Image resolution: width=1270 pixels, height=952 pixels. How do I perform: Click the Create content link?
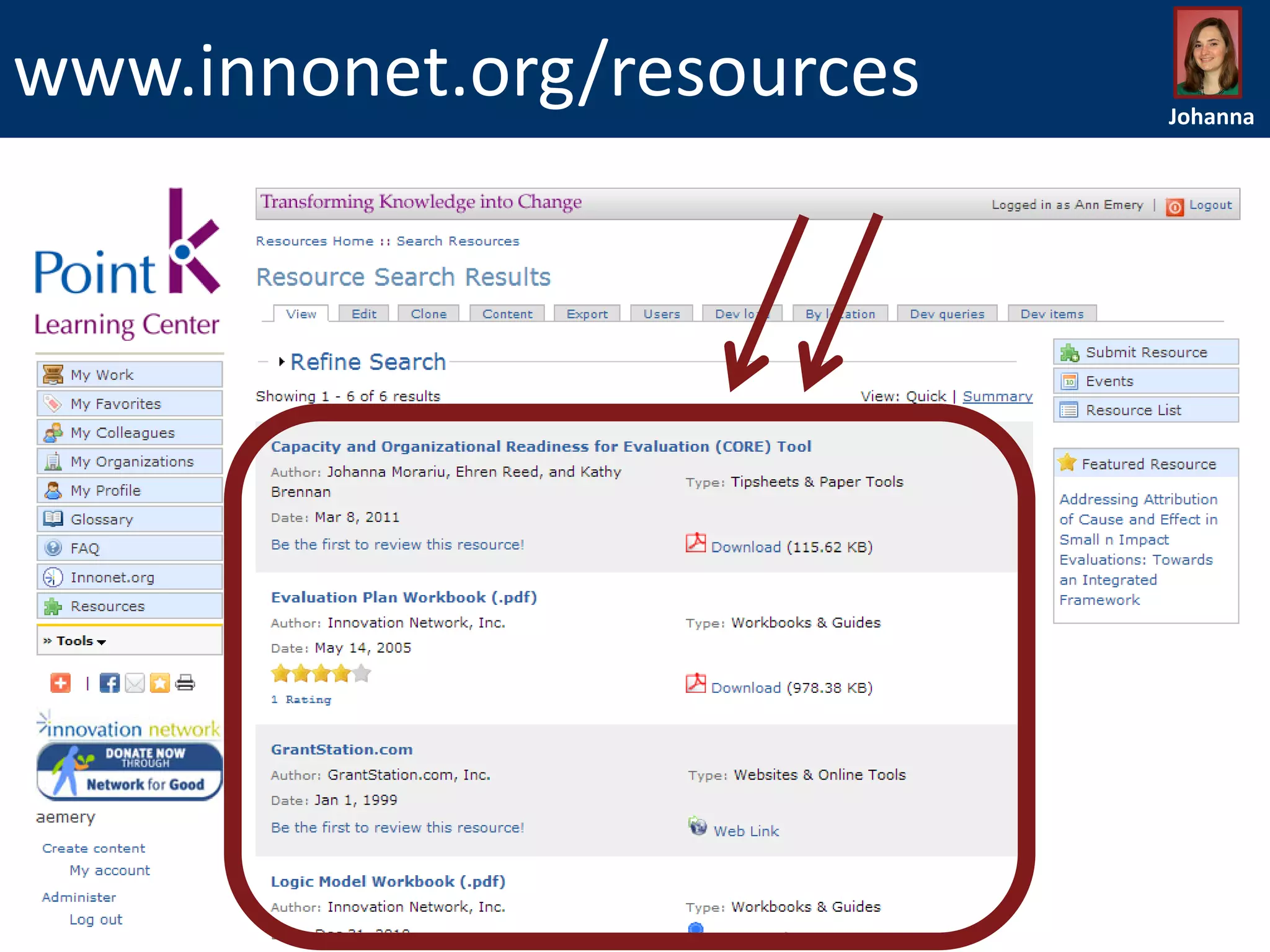tap(94, 848)
